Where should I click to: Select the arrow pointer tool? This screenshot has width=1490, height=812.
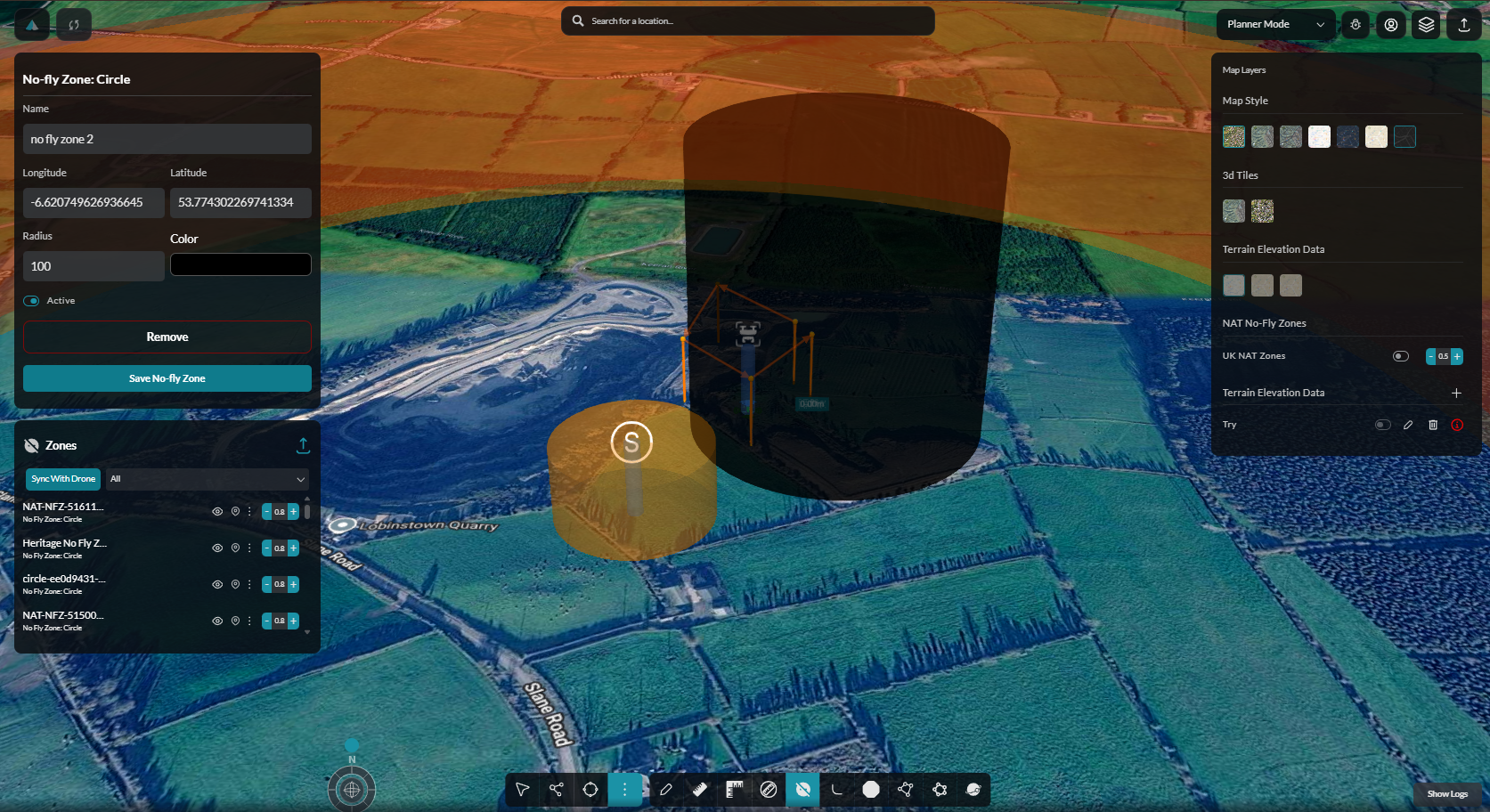click(x=523, y=790)
